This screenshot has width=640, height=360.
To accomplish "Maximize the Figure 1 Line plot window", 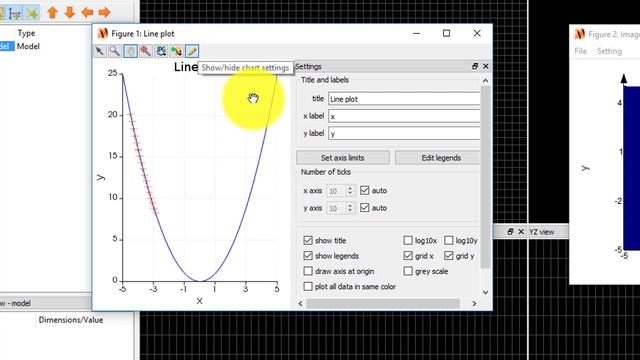I will point(447,33).
